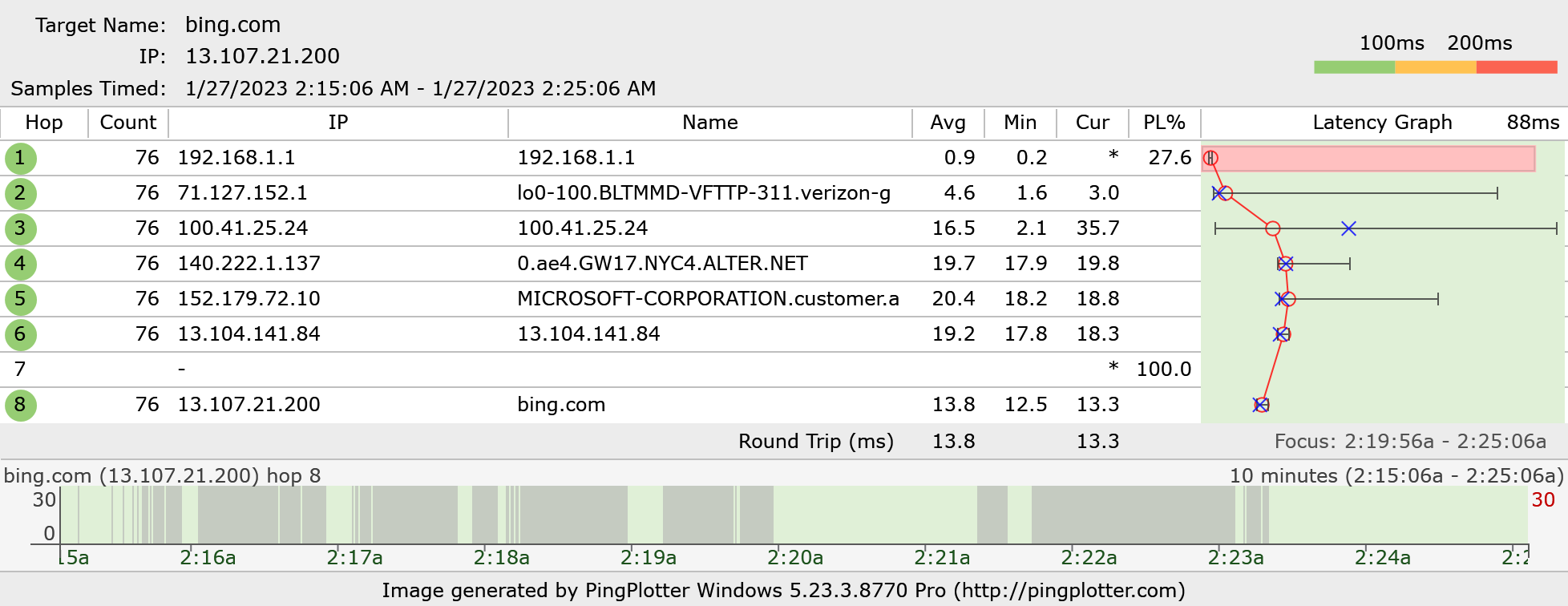Click the 88ms graph scale value
1568x606 pixels.
click(x=1533, y=123)
